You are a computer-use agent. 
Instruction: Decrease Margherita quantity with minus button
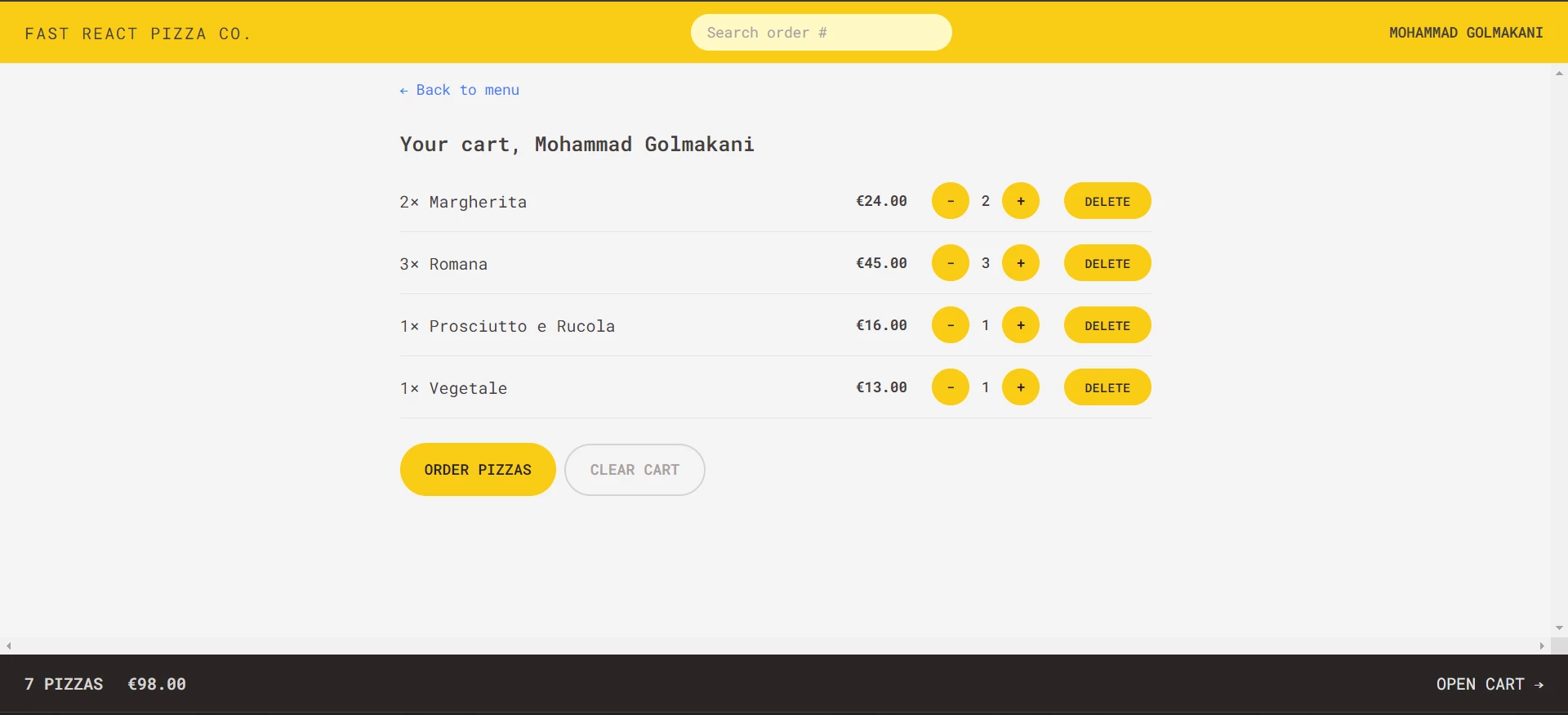coord(950,201)
